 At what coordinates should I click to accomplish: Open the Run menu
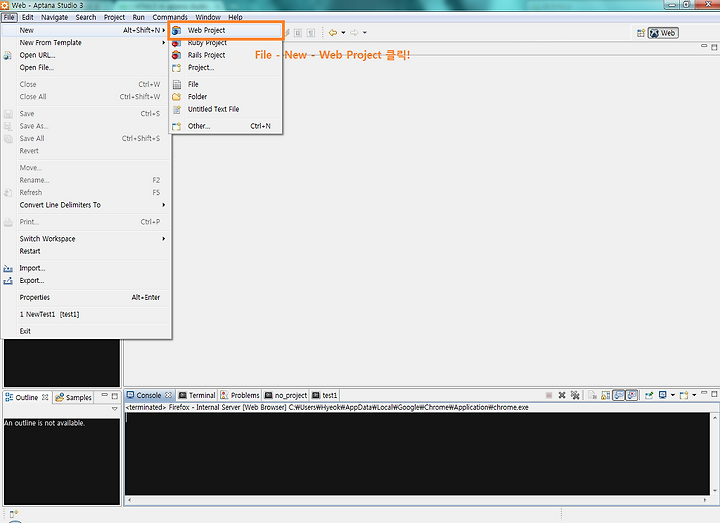[138, 17]
